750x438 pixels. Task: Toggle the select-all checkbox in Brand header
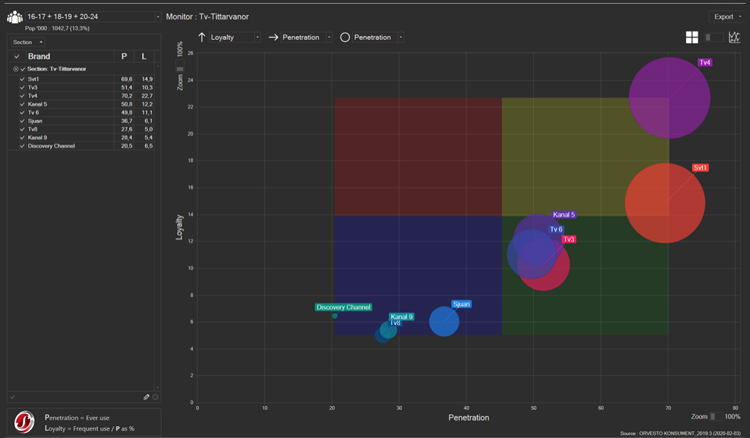pos(17,57)
